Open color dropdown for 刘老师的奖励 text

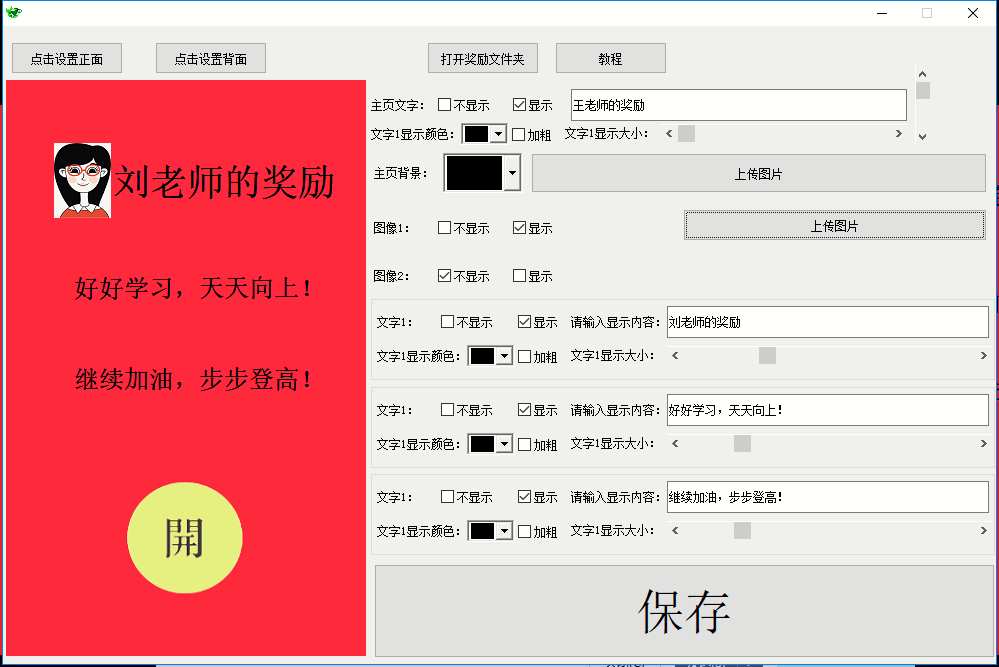click(505, 356)
